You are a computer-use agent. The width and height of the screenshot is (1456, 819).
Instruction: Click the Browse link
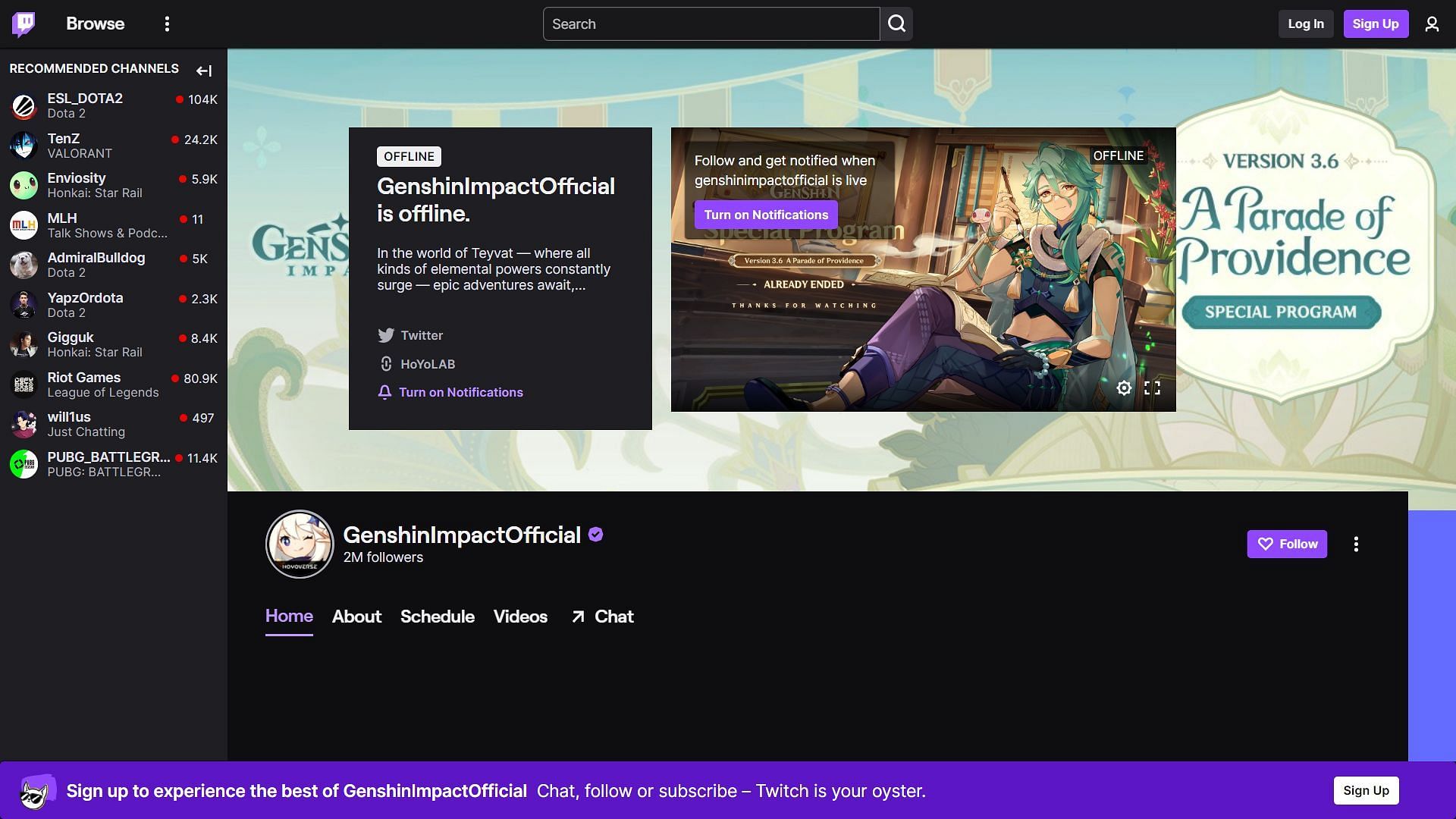tap(95, 24)
